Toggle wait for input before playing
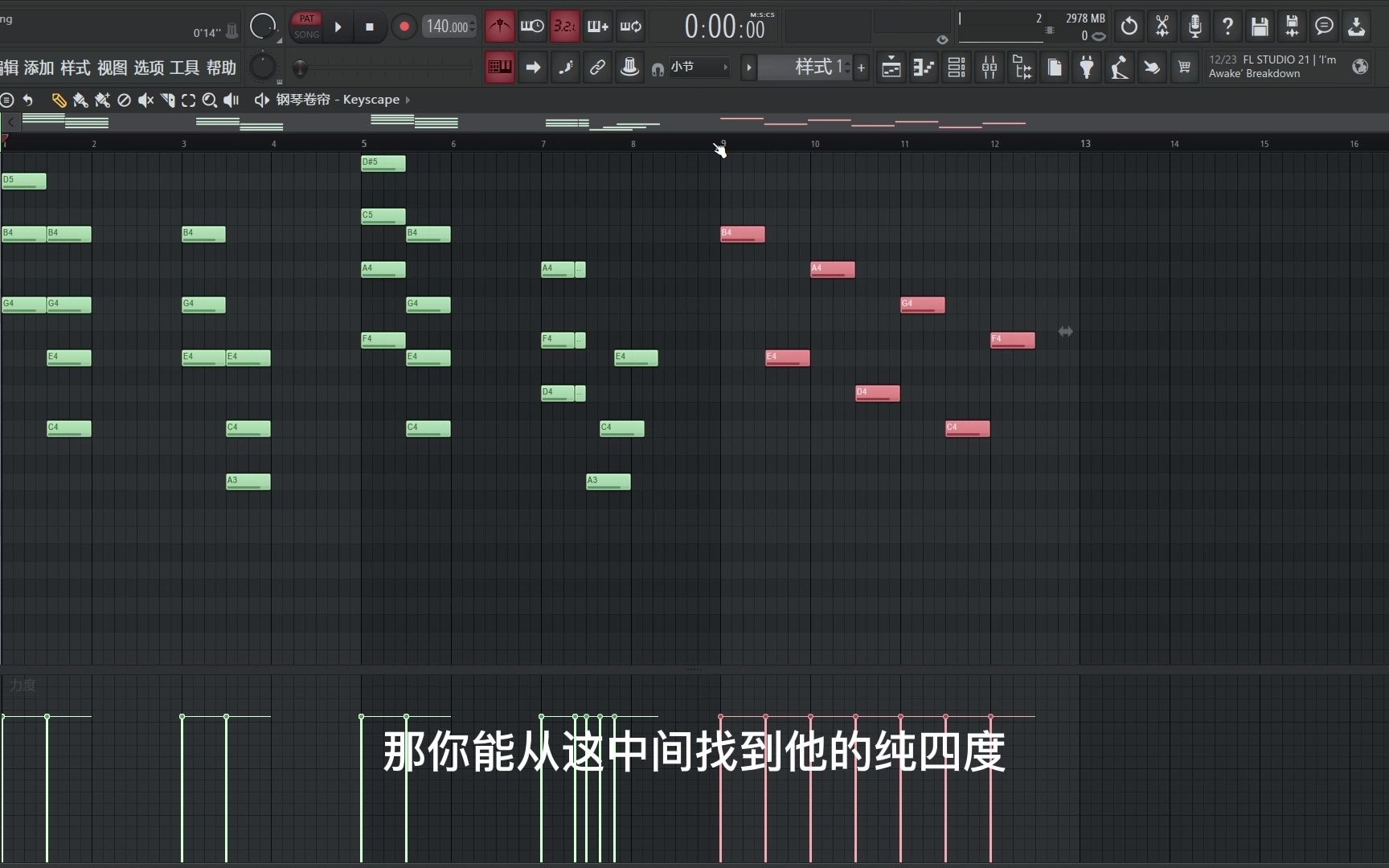The height and width of the screenshot is (868, 1389). 532,27
